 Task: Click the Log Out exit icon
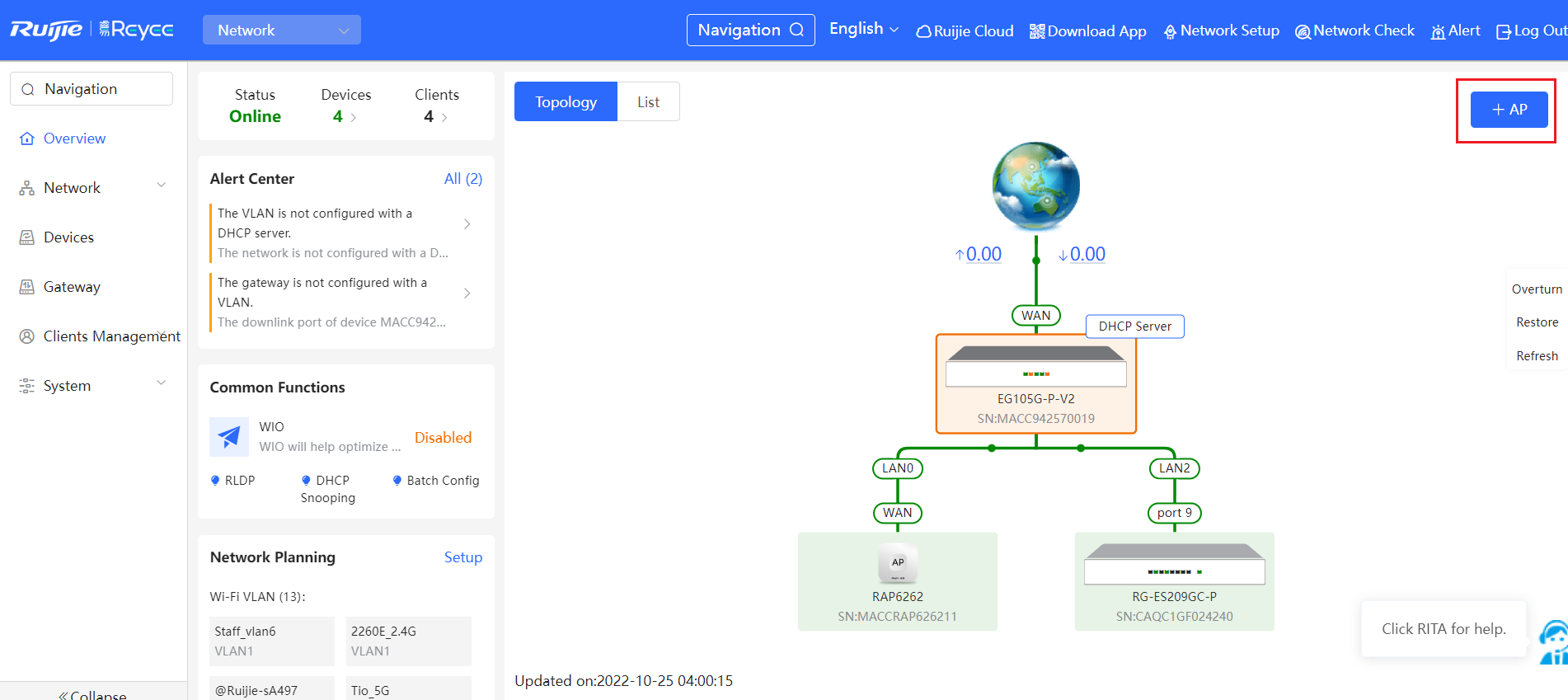pyautogui.click(x=1504, y=31)
